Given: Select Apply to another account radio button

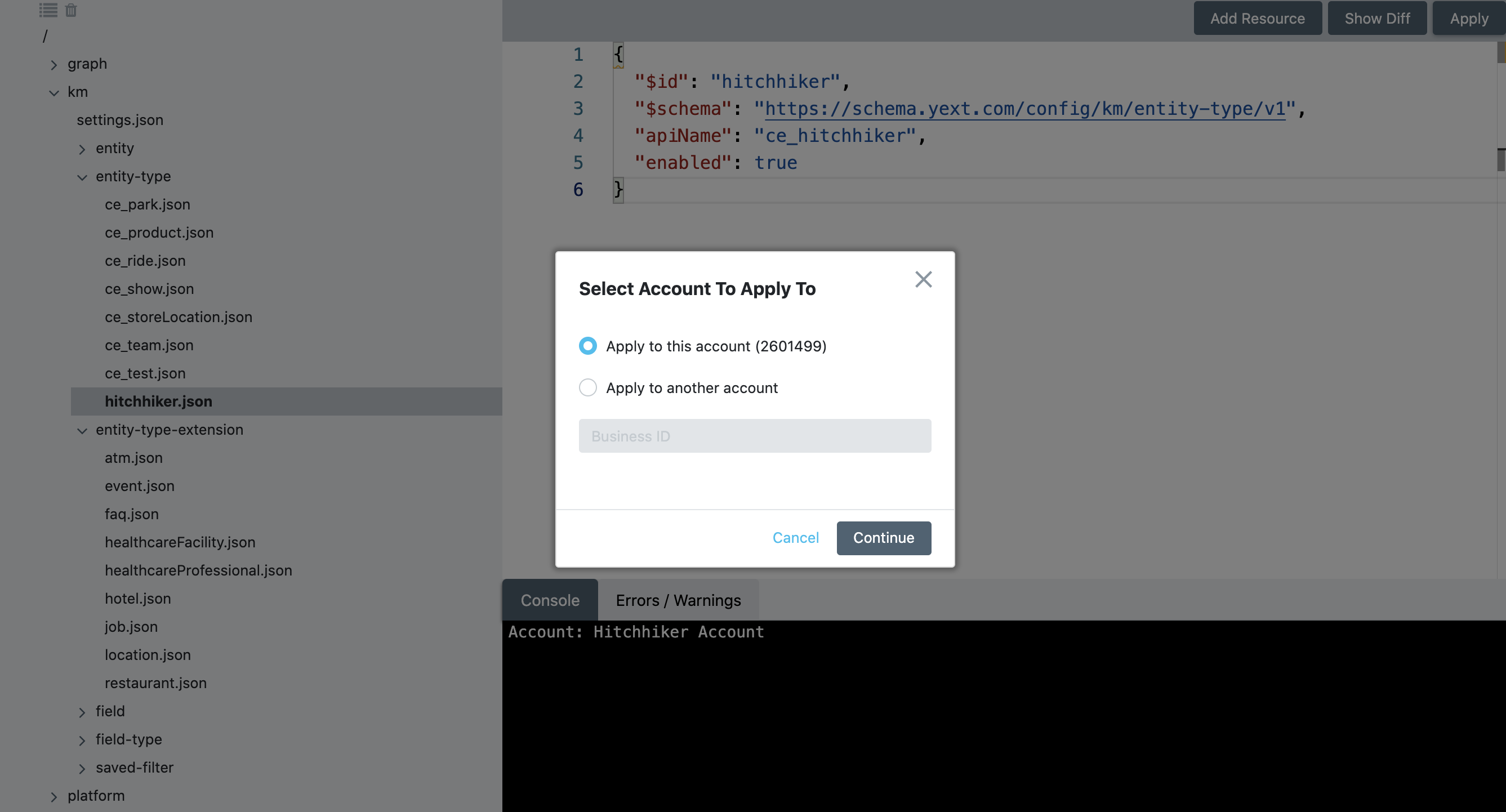Looking at the screenshot, I should tap(587, 387).
